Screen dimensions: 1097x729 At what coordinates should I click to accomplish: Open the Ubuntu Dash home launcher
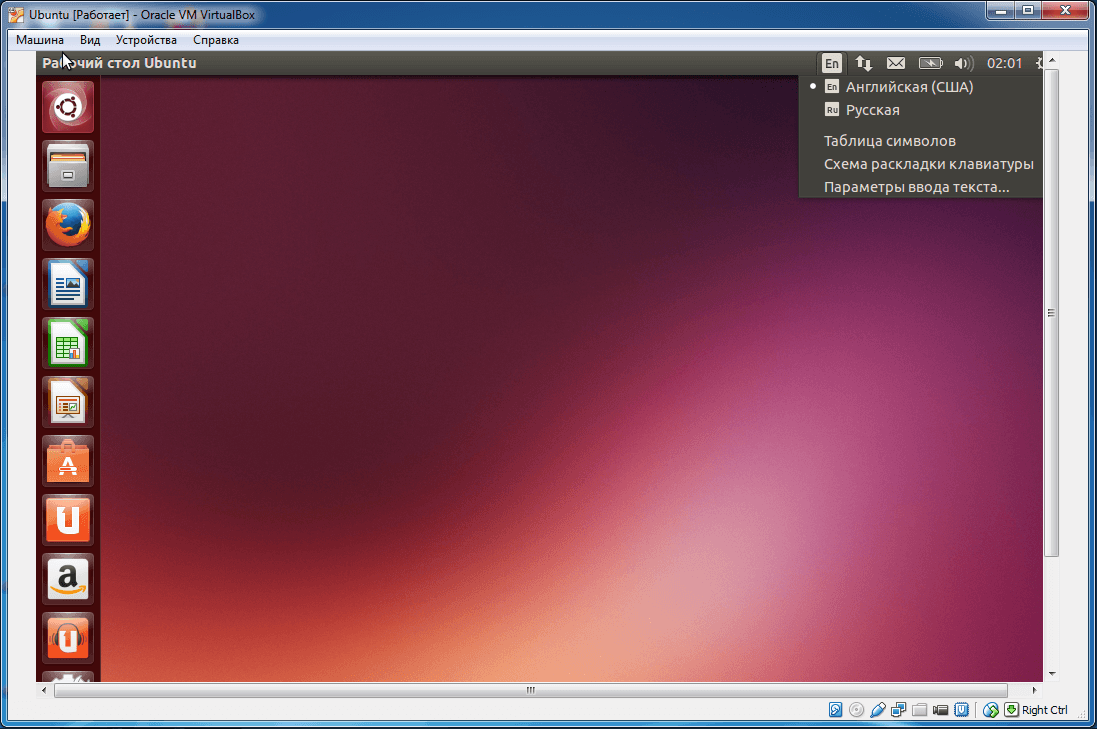click(x=68, y=107)
